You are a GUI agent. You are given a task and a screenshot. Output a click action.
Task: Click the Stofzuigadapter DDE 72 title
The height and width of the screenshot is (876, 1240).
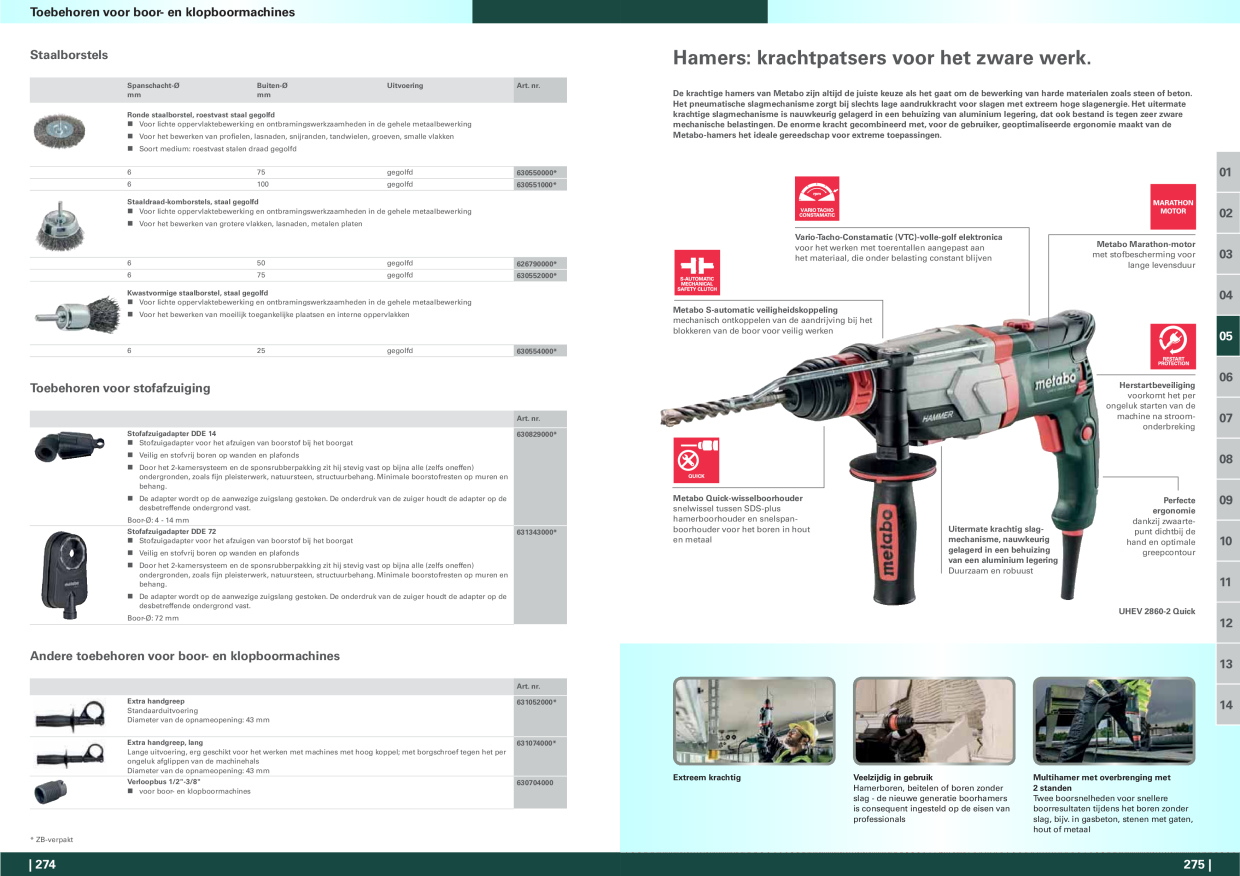click(171, 532)
